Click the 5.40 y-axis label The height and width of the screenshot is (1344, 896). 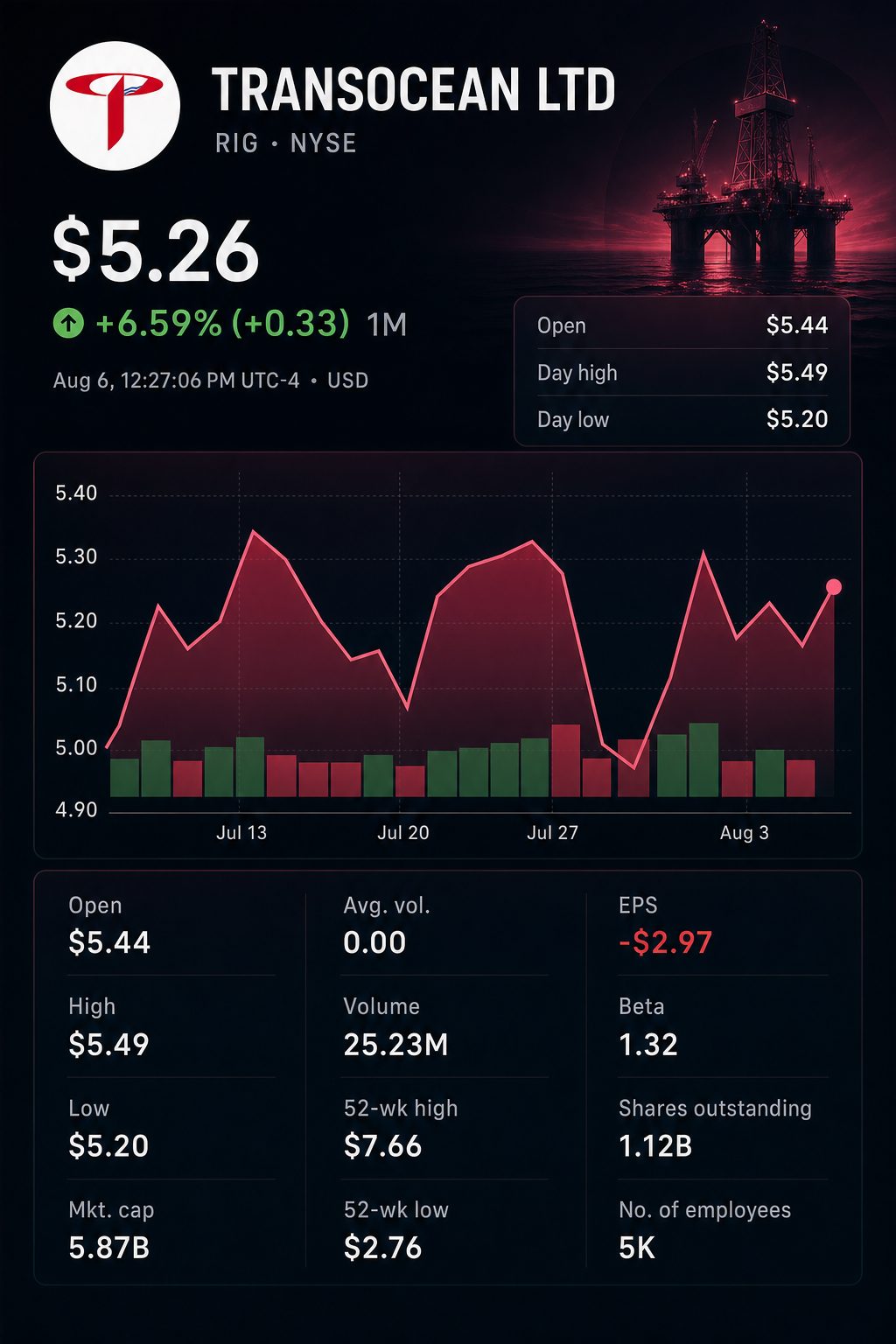click(76, 493)
